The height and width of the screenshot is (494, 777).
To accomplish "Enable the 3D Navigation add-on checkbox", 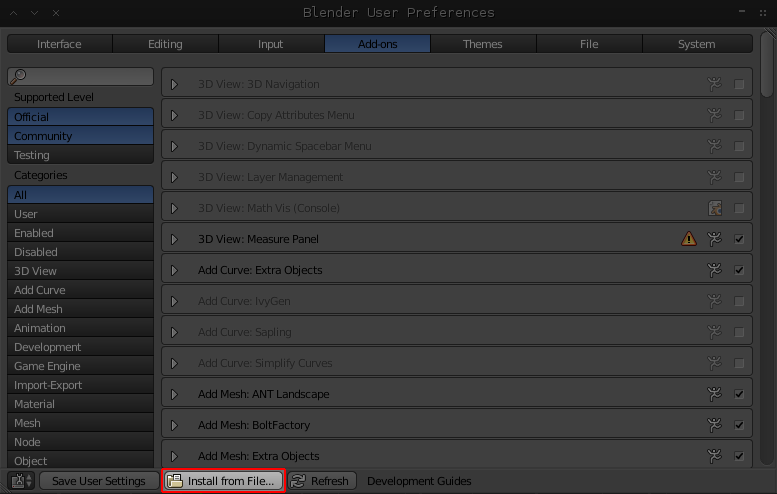I will (739, 84).
